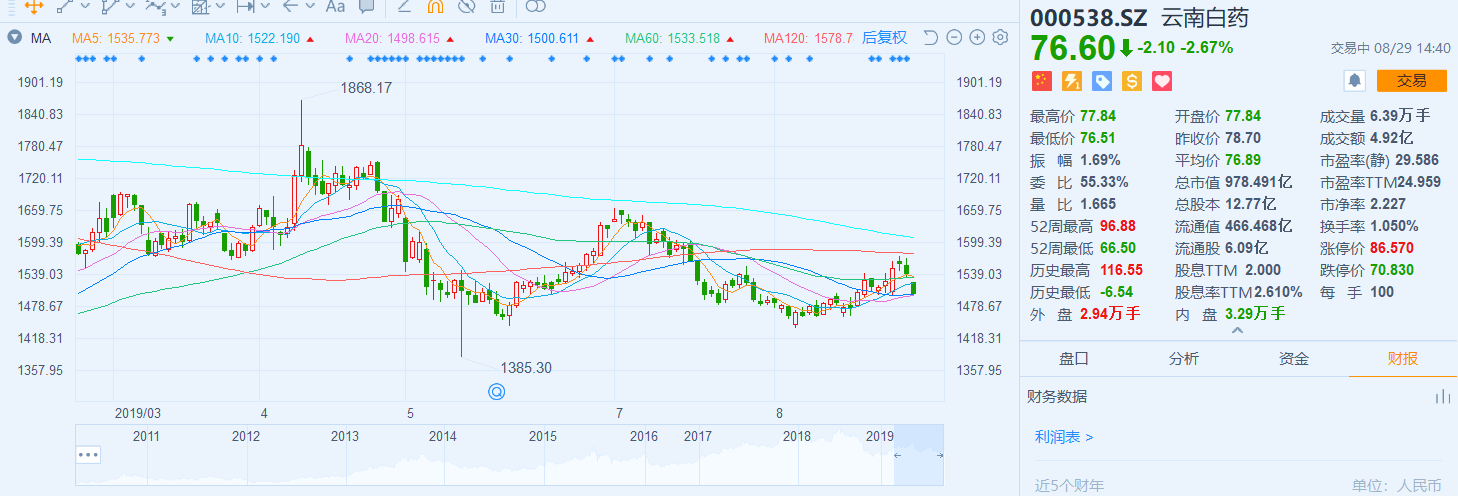Toggle the price alert bell

click(1355, 81)
